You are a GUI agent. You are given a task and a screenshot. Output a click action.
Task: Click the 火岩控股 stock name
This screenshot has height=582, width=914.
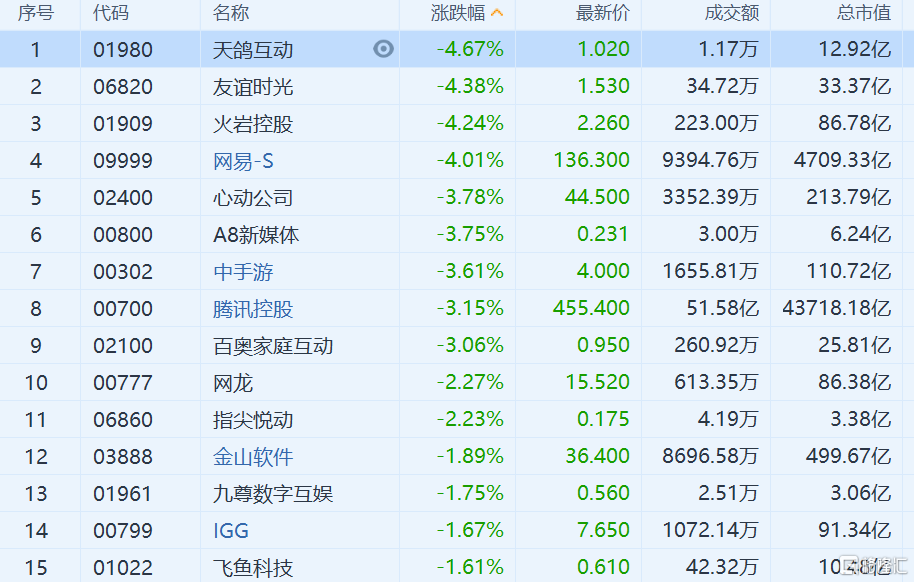click(253, 124)
